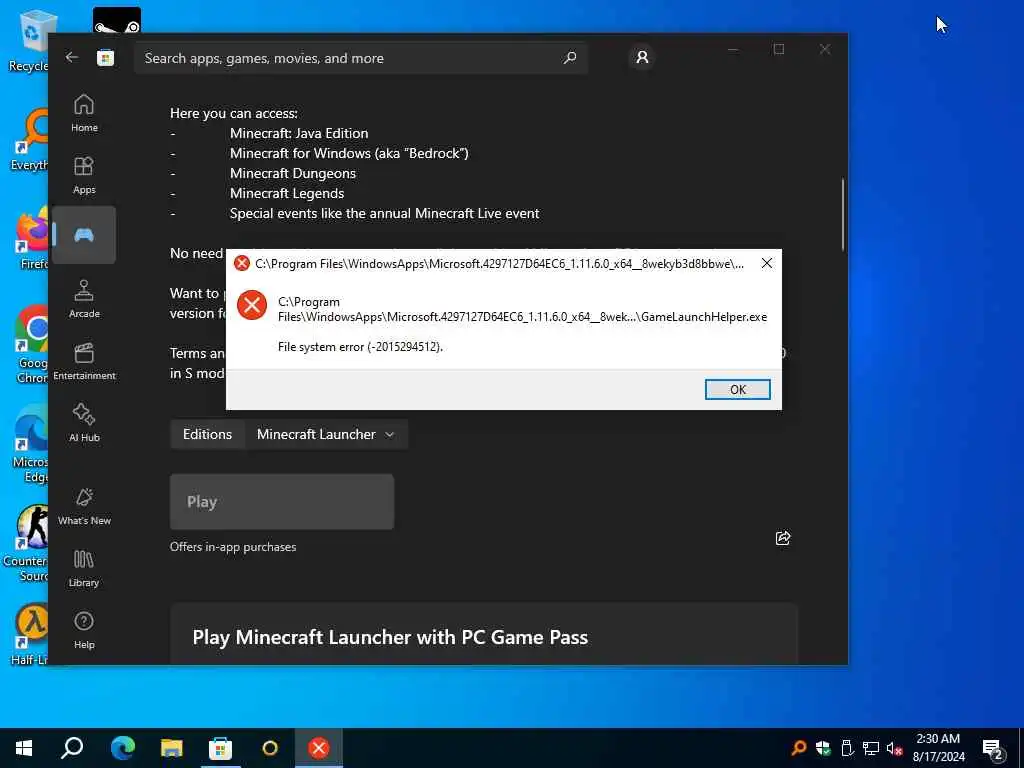Click the Microsoft Store logo icon

[x=106, y=57]
